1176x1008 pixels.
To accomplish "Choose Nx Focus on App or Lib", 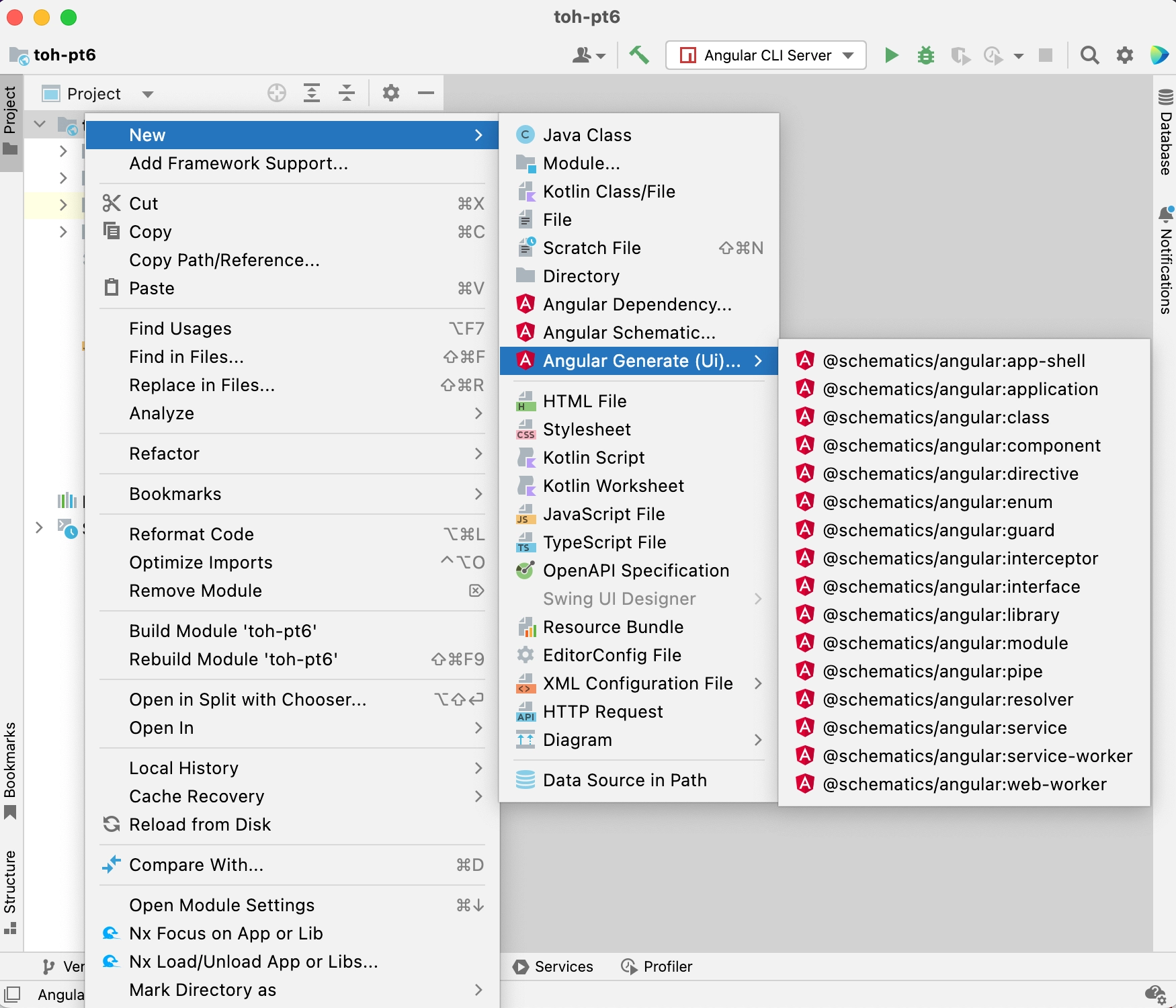I will (x=293, y=933).
